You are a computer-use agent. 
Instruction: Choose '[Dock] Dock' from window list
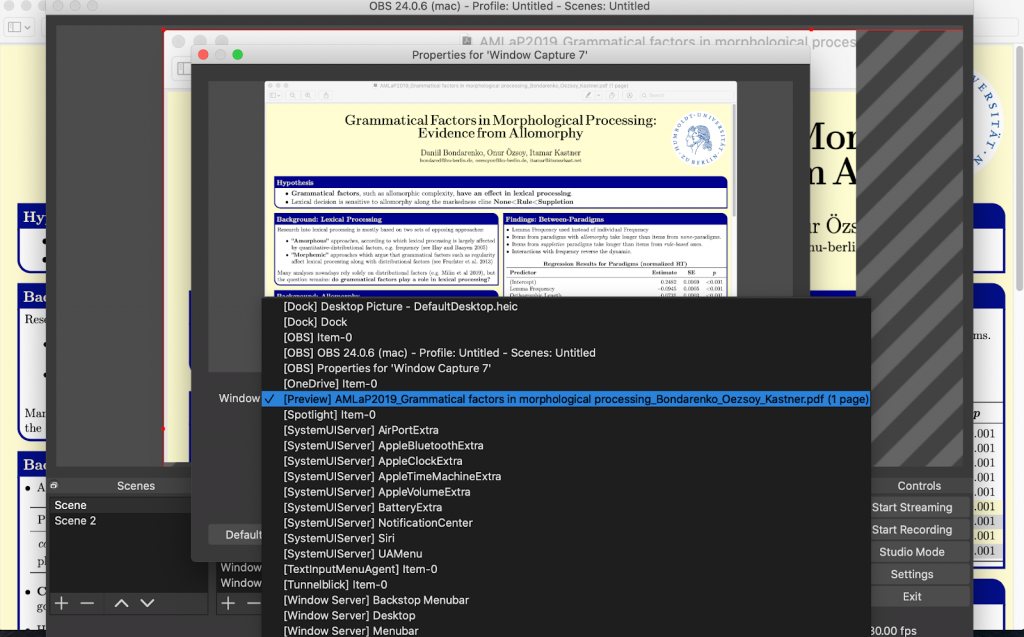coord(566,322)
